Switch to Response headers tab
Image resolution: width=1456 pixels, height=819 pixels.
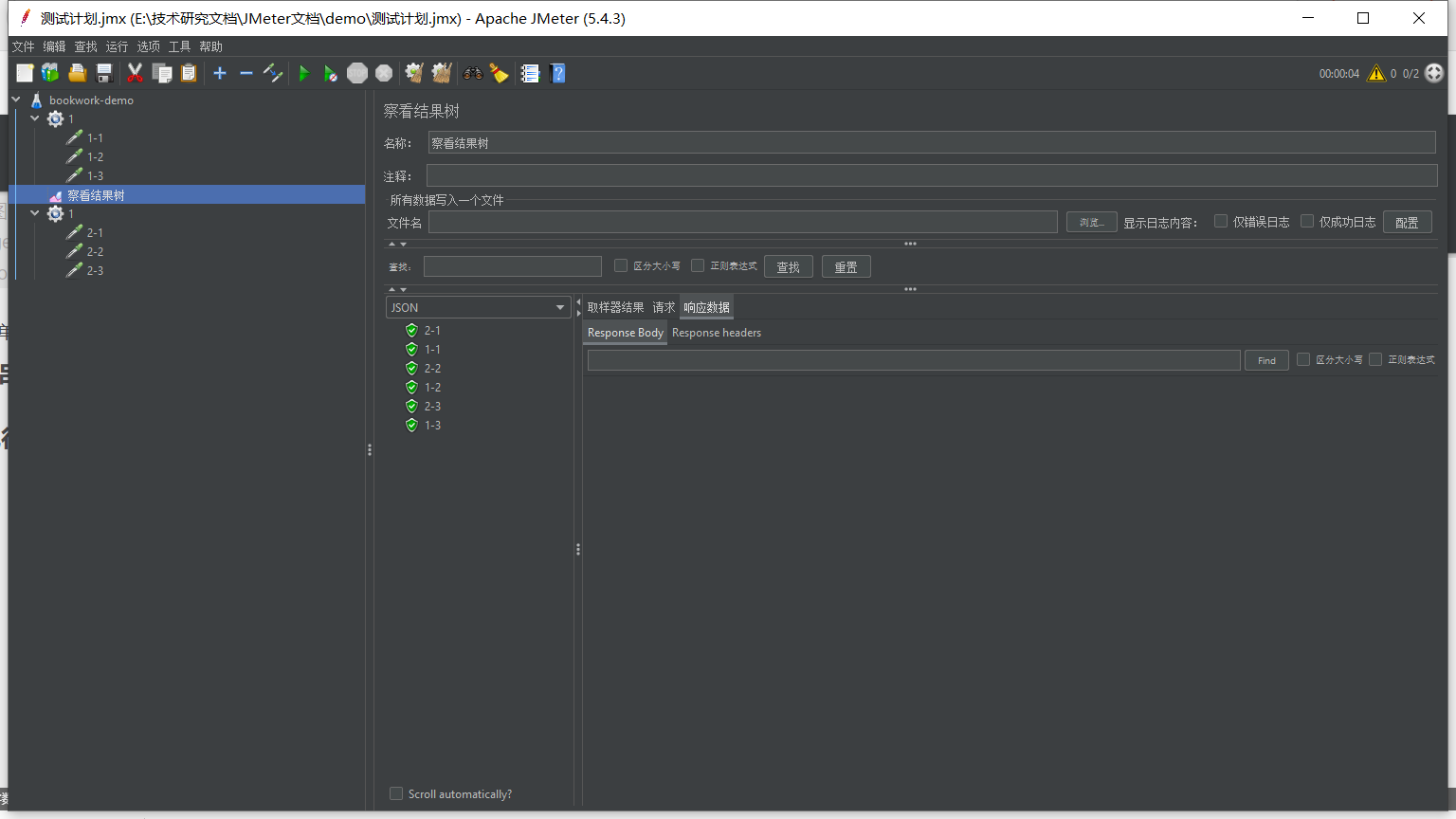[x=717, y=333]
